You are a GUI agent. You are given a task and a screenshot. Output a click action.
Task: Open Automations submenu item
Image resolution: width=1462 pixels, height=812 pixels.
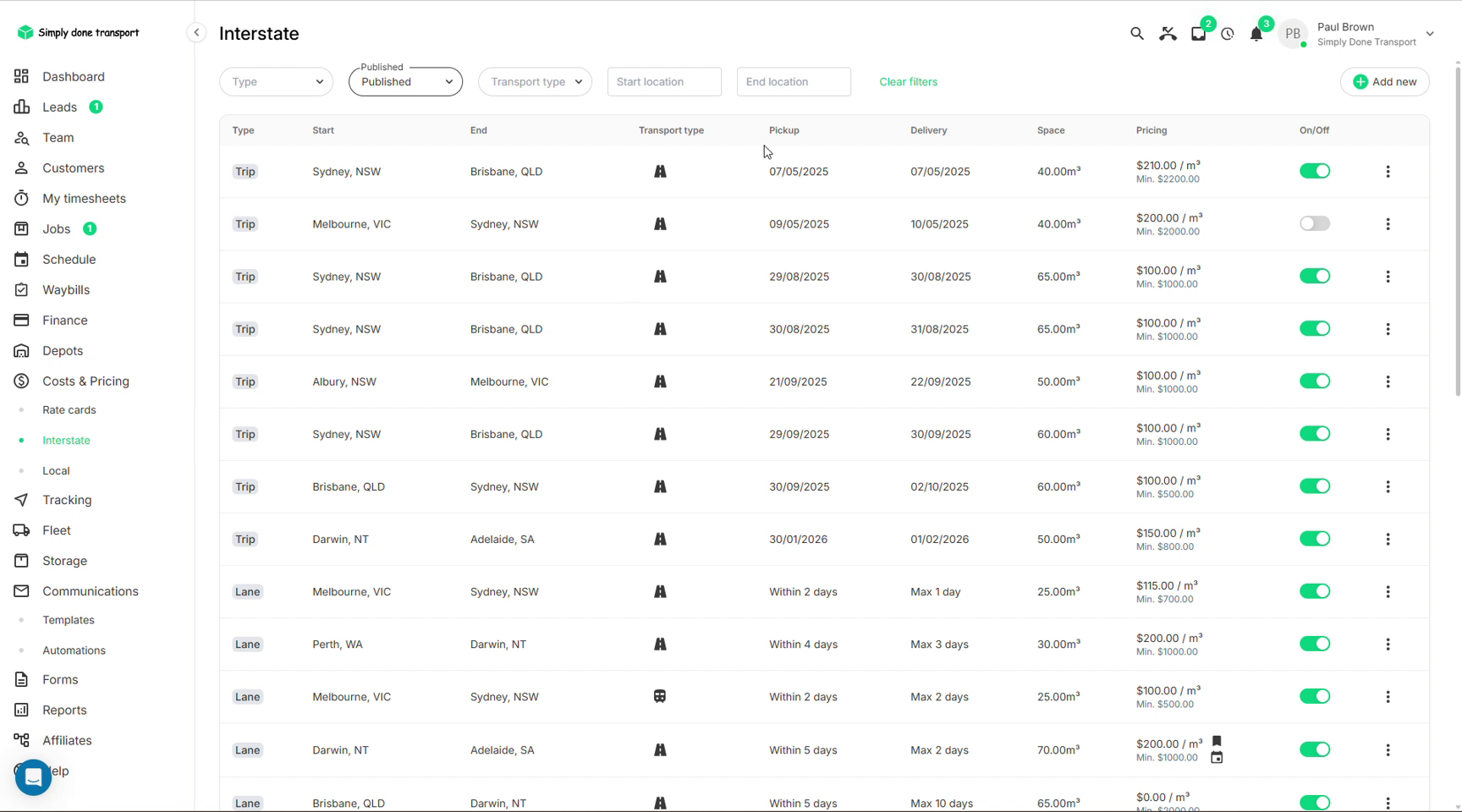(74, 650)
